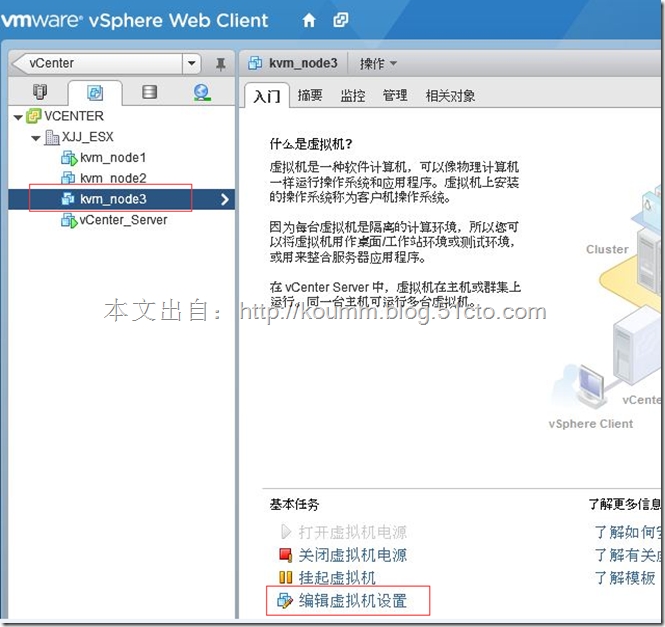Click the 什么是虚拟机? heading text
This screenshot has width=665, height=627.
point(310,144)
